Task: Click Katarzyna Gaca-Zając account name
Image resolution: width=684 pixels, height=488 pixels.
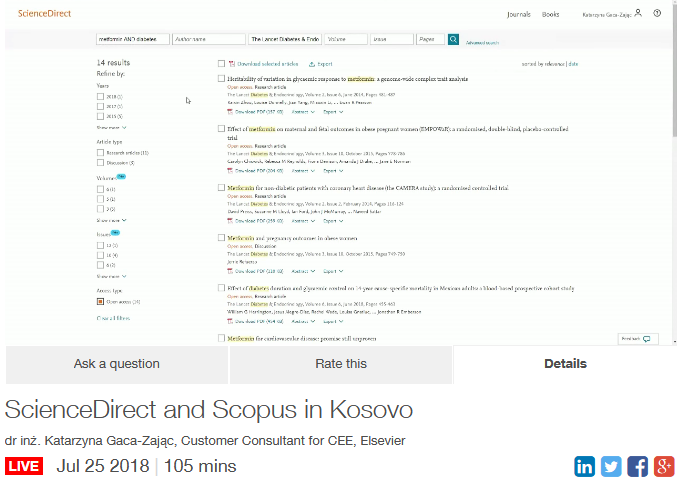Action: 606,15
